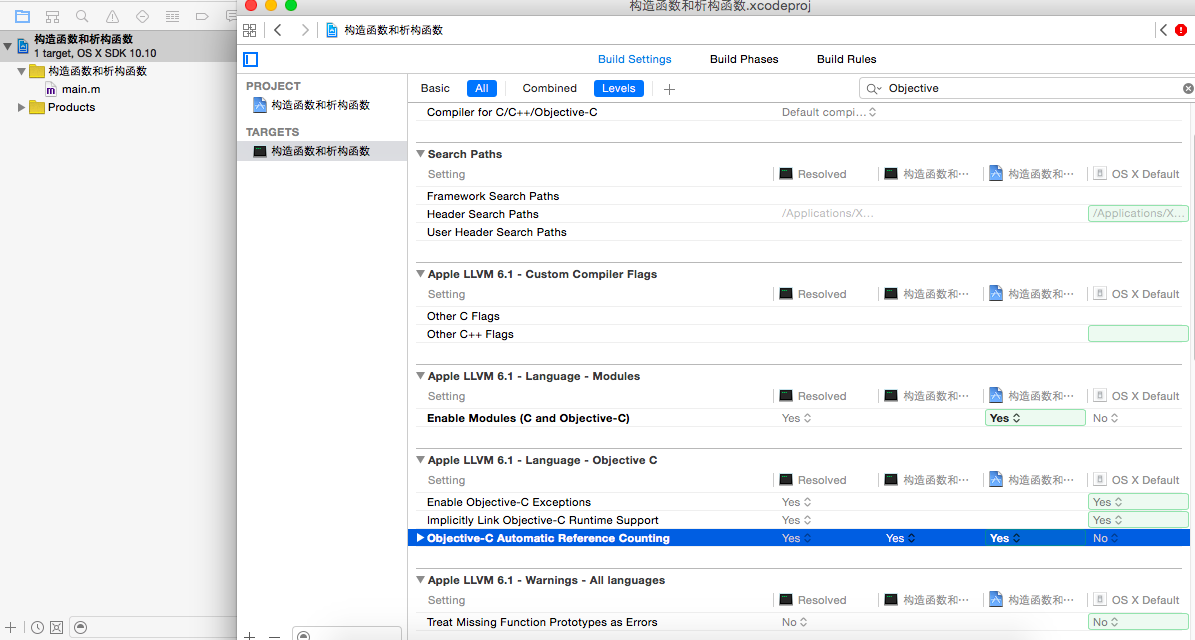Open the Issue navigator warning icon
The width and height of the screenshot is (1195, 640).
click(x=112, y=16)
